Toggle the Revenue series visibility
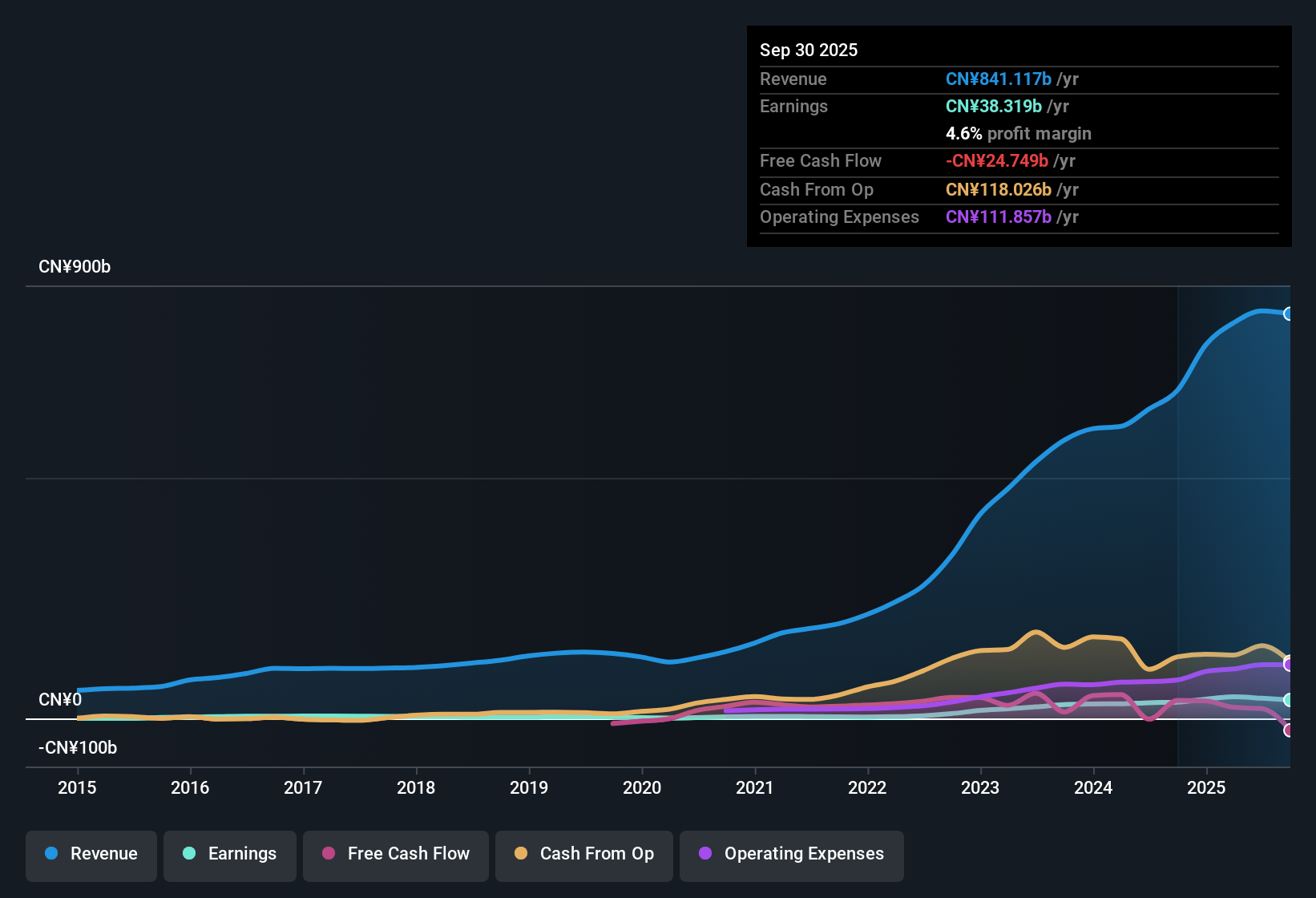 tap(91, 854)
